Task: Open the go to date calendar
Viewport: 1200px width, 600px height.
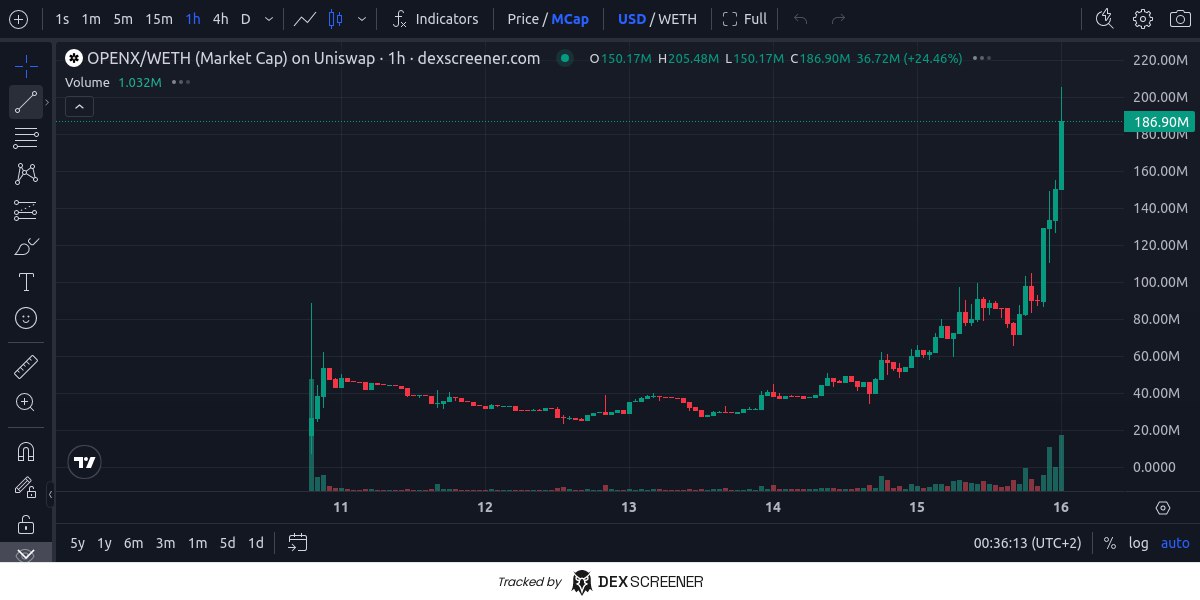Action: (297, 543)
